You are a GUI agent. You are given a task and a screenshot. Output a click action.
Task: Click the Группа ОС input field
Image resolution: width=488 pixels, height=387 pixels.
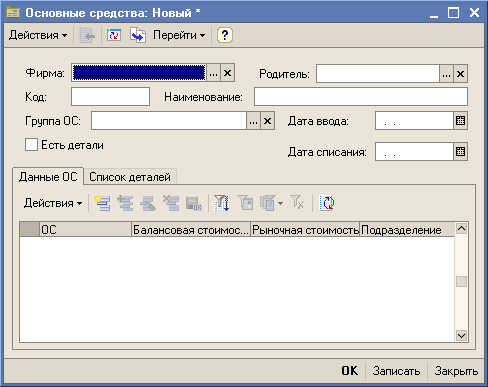tap(169, 121)
